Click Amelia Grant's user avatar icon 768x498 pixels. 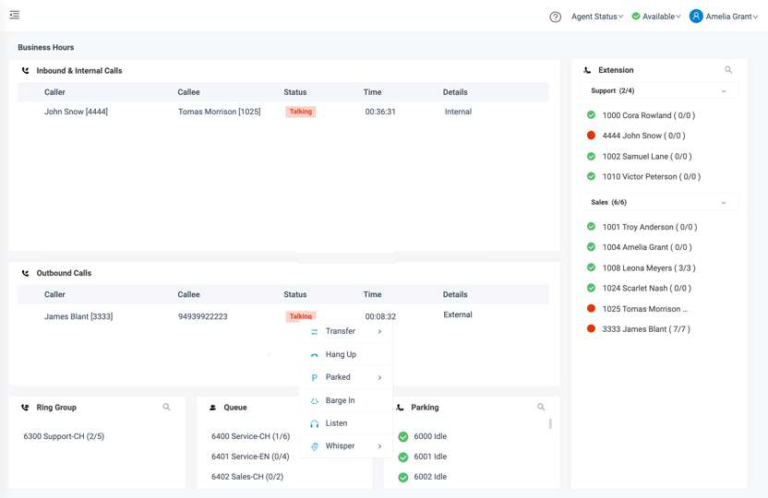pos(696,16)
